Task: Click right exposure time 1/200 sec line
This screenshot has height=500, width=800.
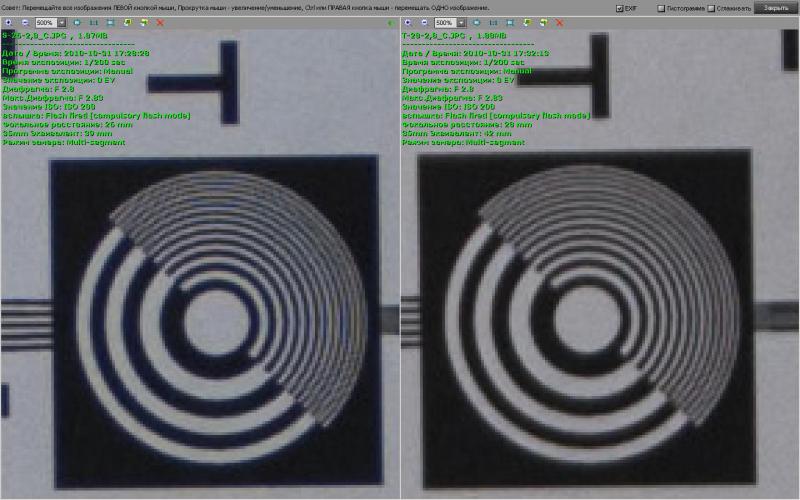Action: (463, 62)
